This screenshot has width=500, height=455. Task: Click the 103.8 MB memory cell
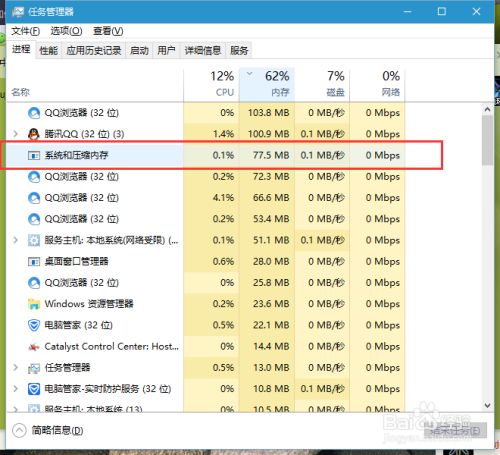point(267,113)
